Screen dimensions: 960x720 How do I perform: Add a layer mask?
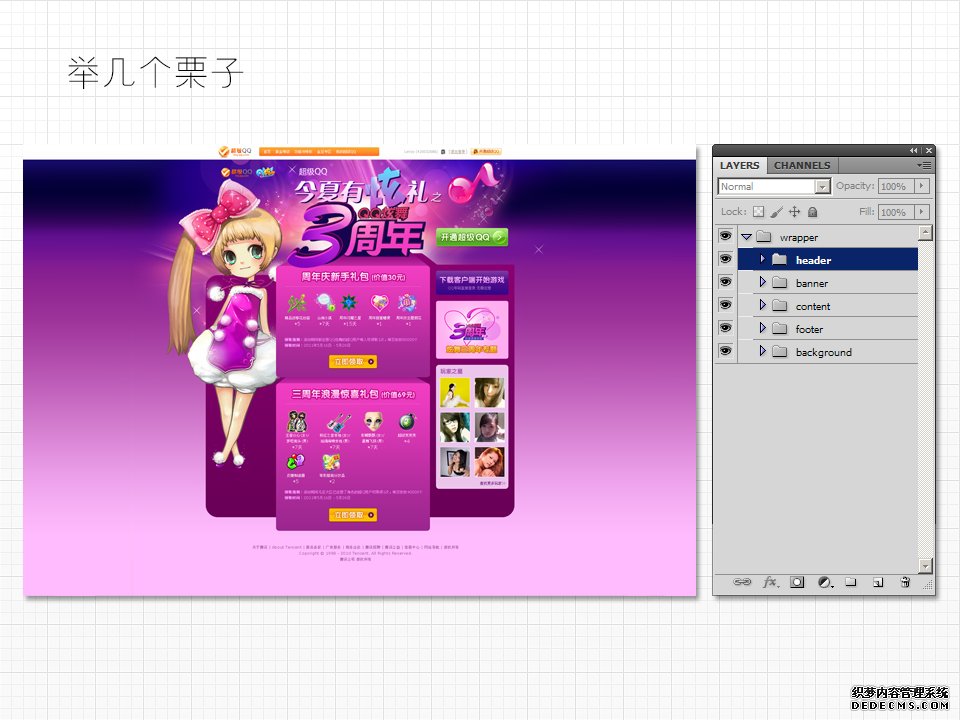tap(797, 582)
